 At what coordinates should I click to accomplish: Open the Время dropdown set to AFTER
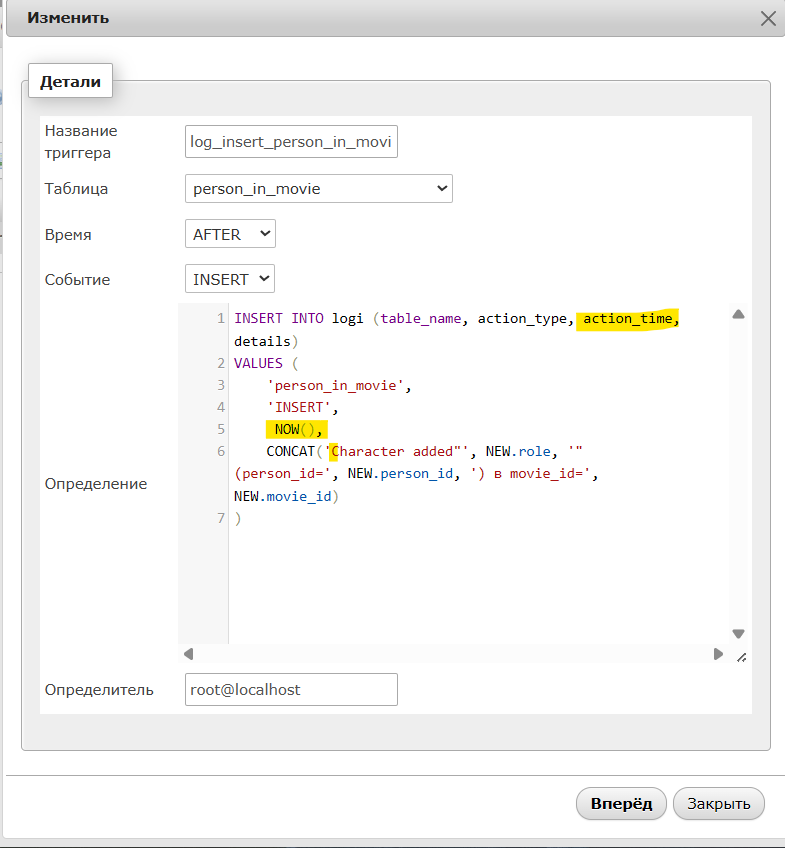[230, 234]
